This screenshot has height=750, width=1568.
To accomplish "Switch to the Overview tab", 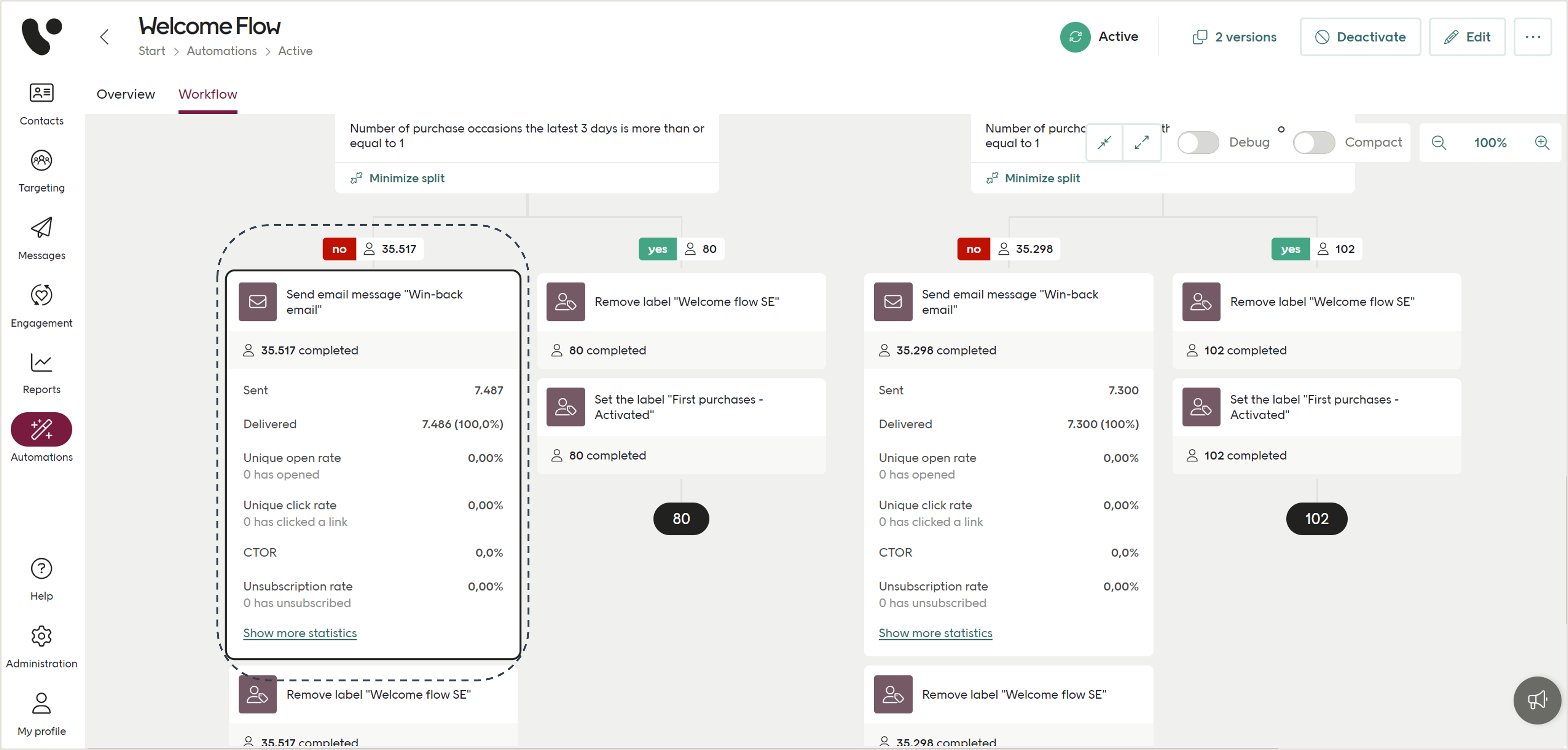I will click(x=125, y=94).
